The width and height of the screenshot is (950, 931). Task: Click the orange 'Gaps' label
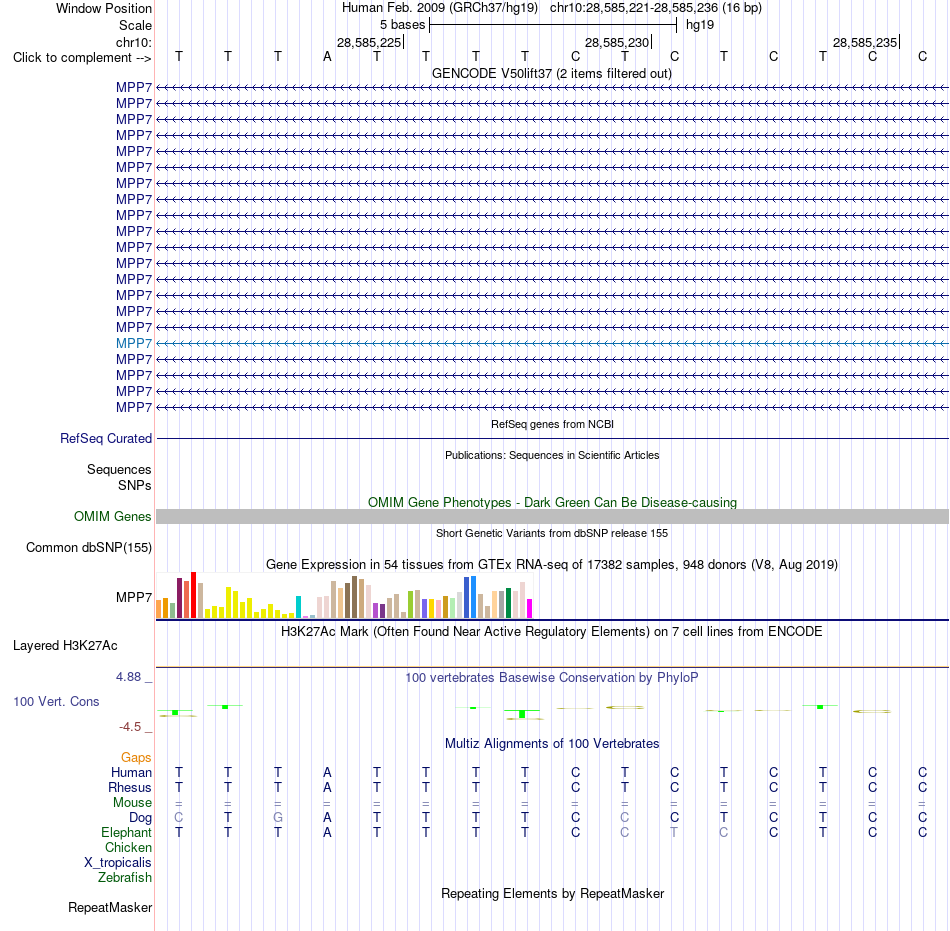(136, 758)
